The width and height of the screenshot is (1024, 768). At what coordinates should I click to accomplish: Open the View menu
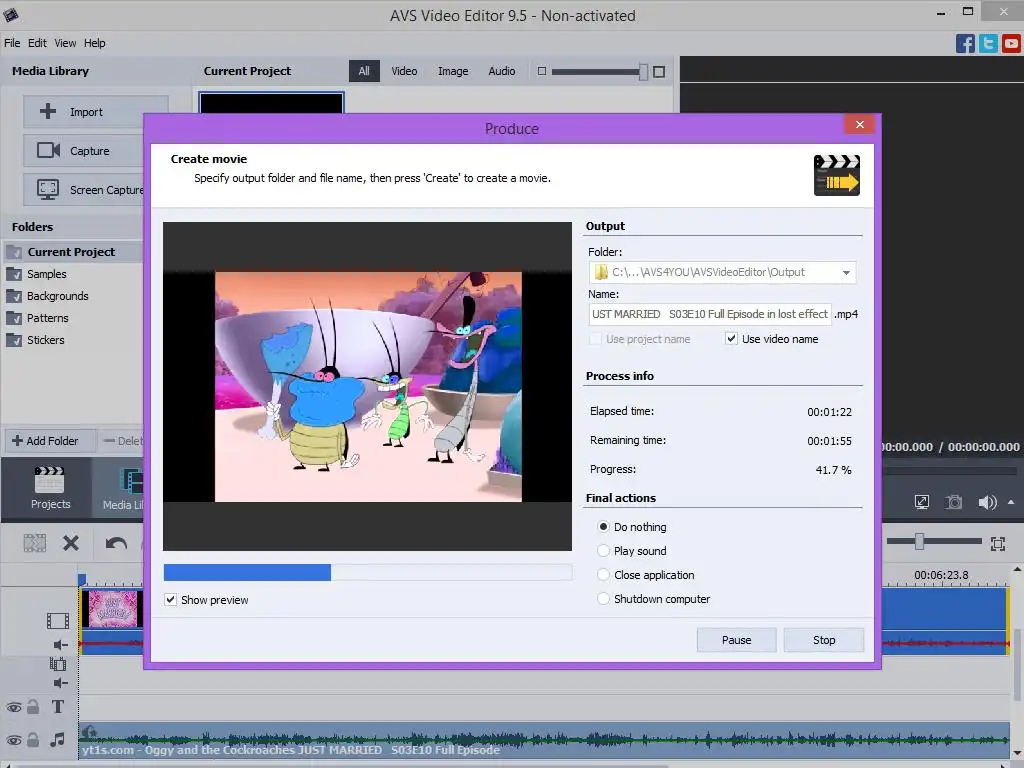(x=65, y=43)
